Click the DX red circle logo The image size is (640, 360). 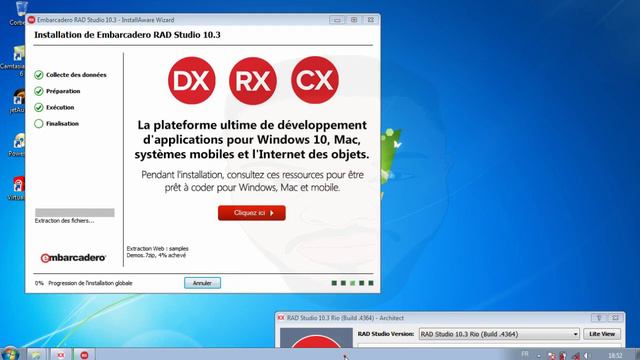tap(191, 80)
